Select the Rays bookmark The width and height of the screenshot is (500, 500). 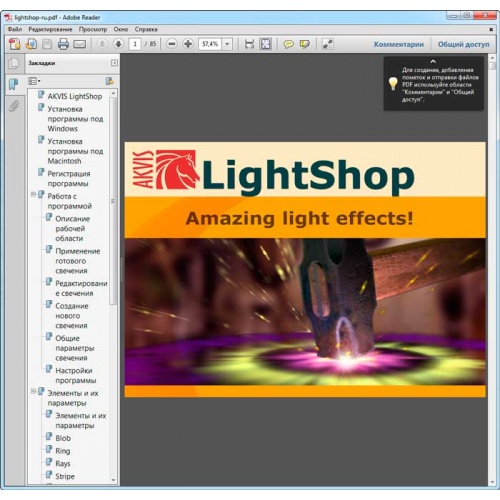(x=63, y=463)
